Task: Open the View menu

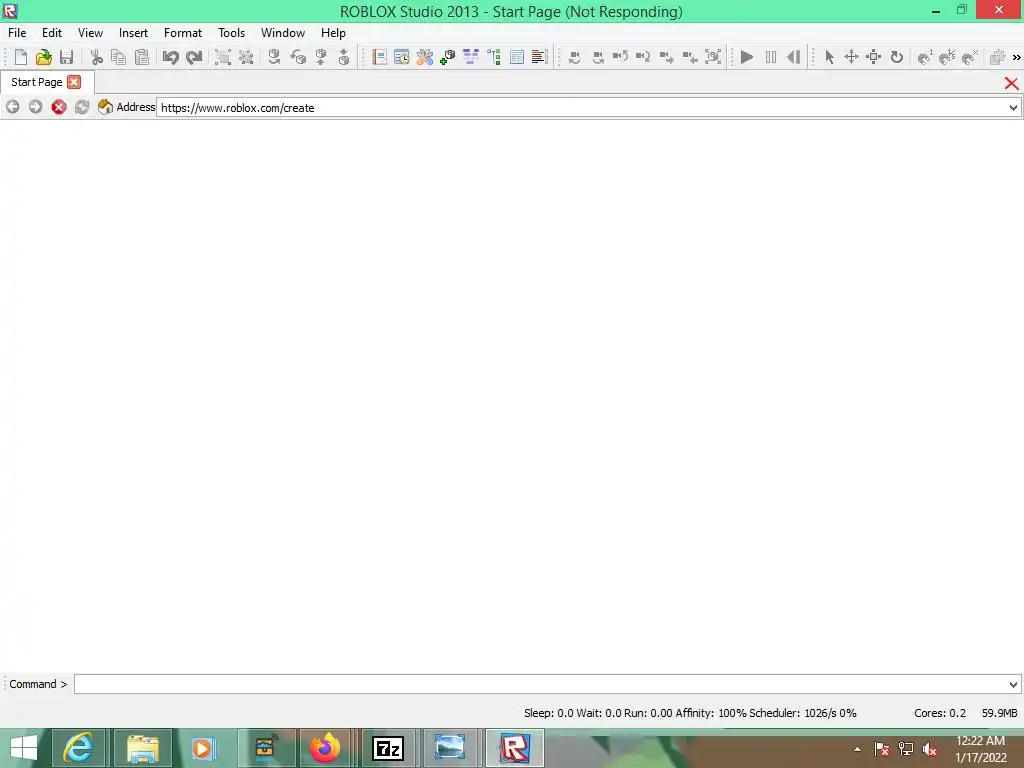Action: (x=90, y=33)
